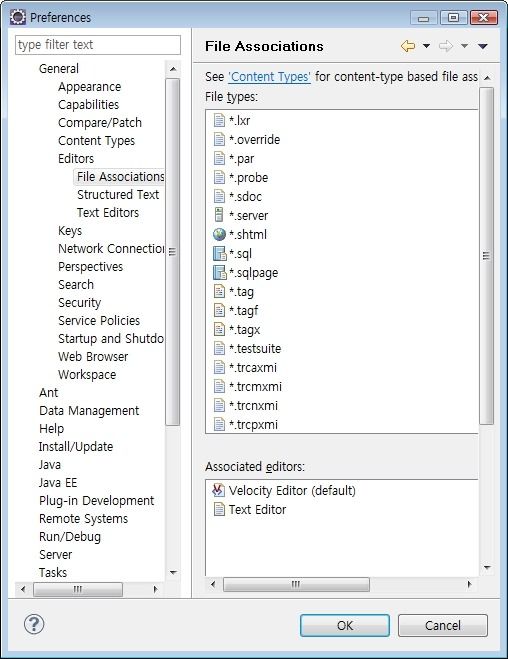508x659 pixels.
Task: Click the preference tree vertical scrollbar thumb
Action: 172,252
